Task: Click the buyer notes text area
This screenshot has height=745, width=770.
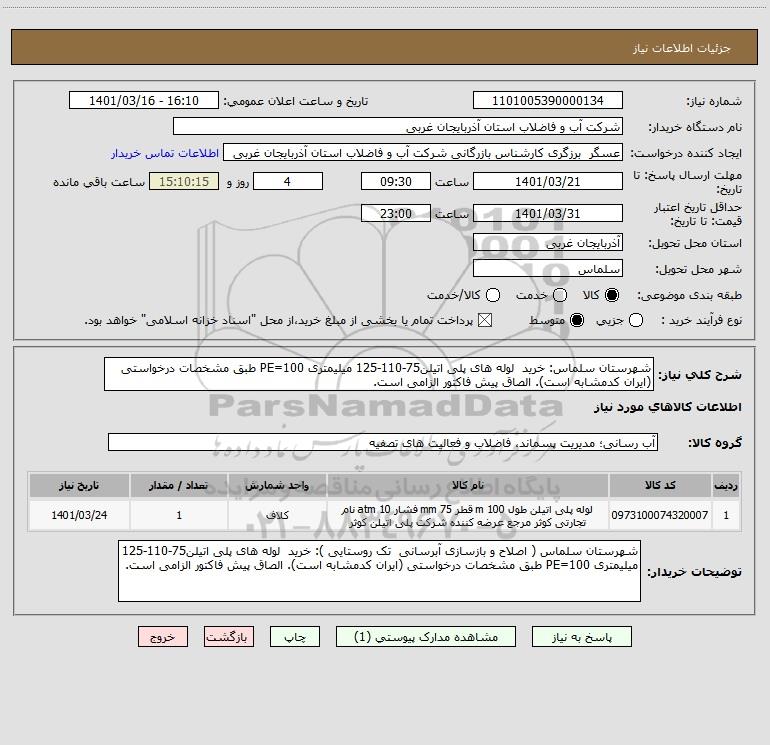Action: (x=379, y=571)
